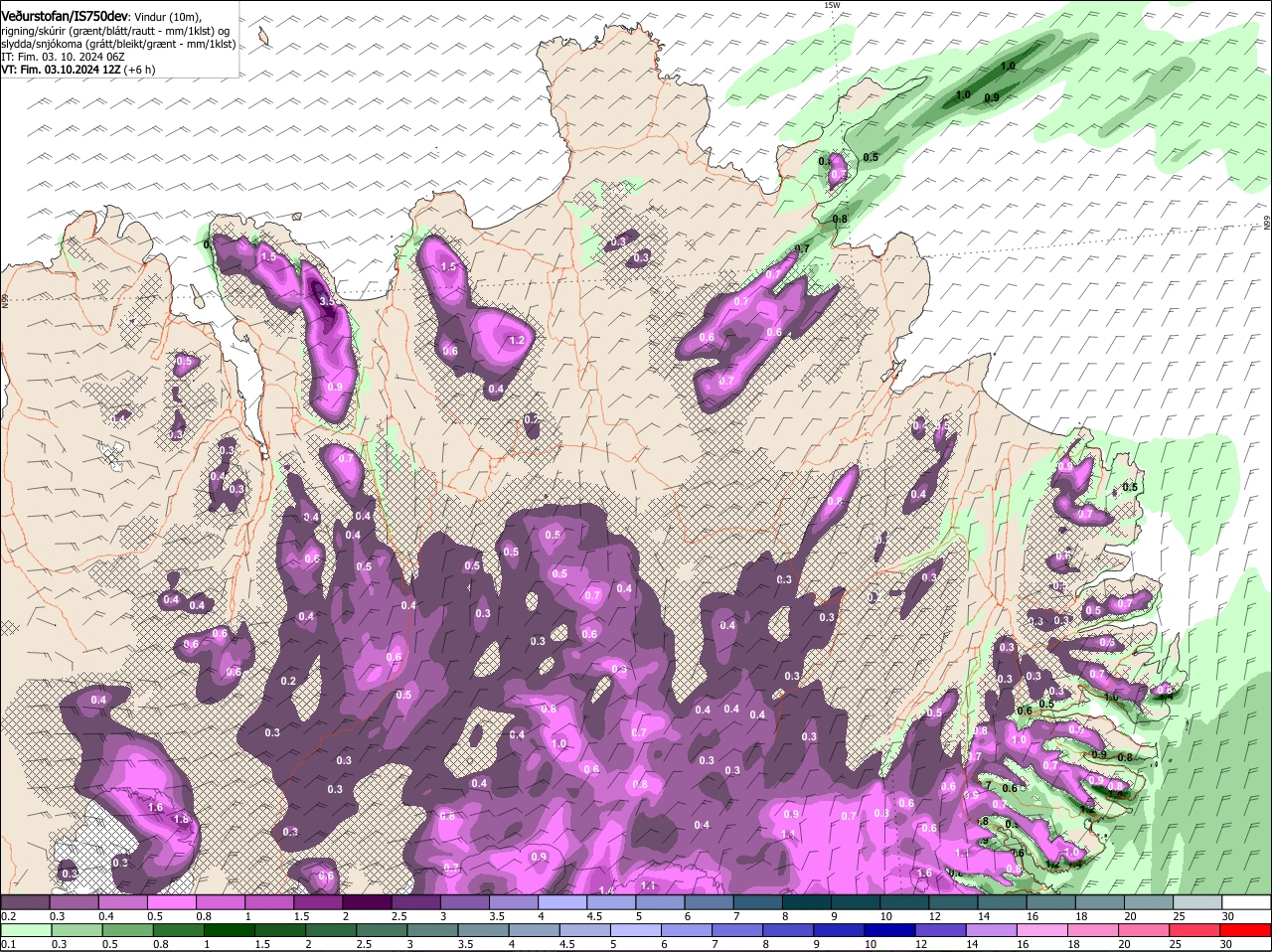The image size is (1272, 952).
Task: Select the white upper legend swatch after 30
Action: 1247,901
